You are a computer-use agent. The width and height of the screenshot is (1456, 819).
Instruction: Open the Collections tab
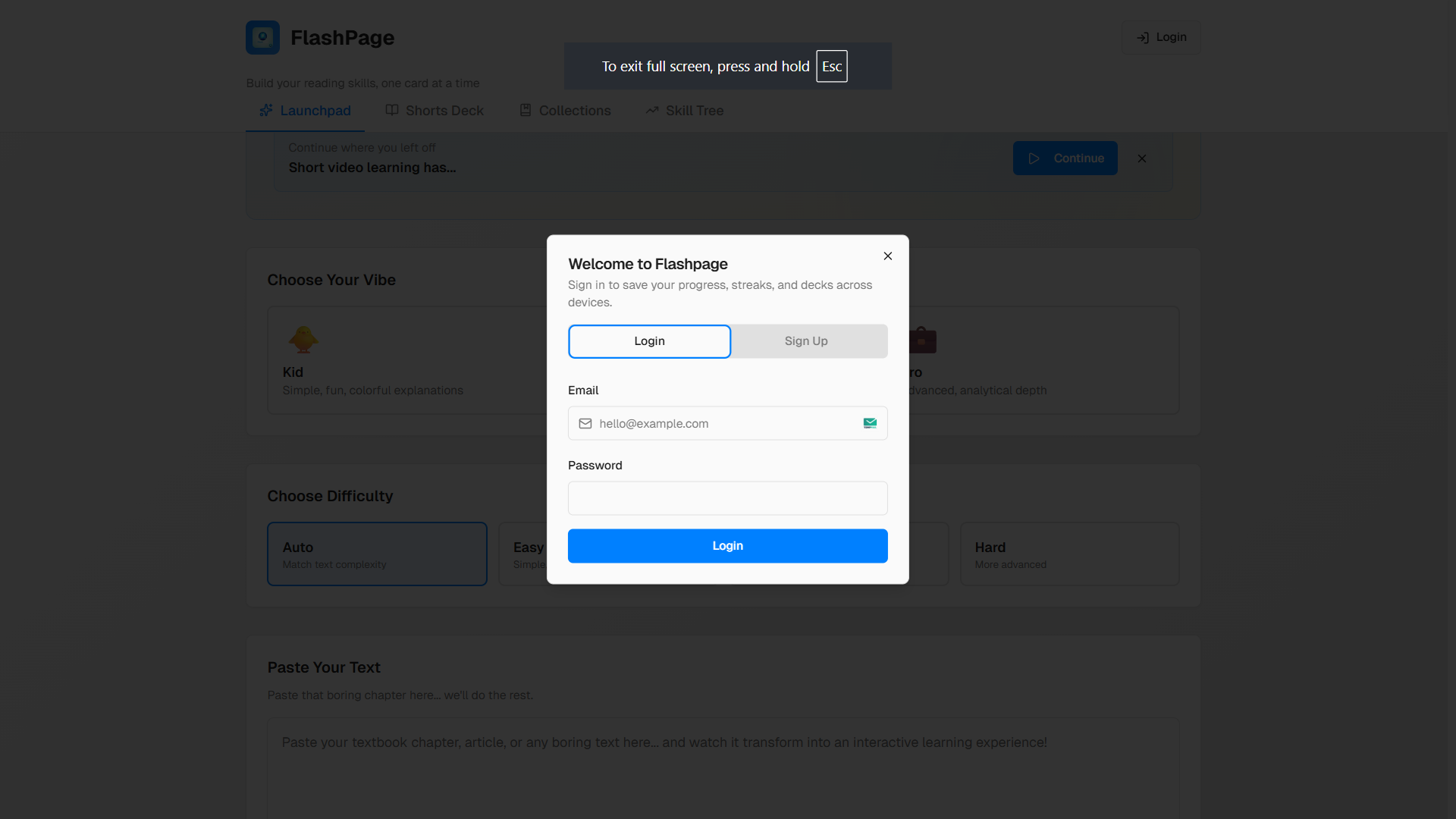coord(565,111)
